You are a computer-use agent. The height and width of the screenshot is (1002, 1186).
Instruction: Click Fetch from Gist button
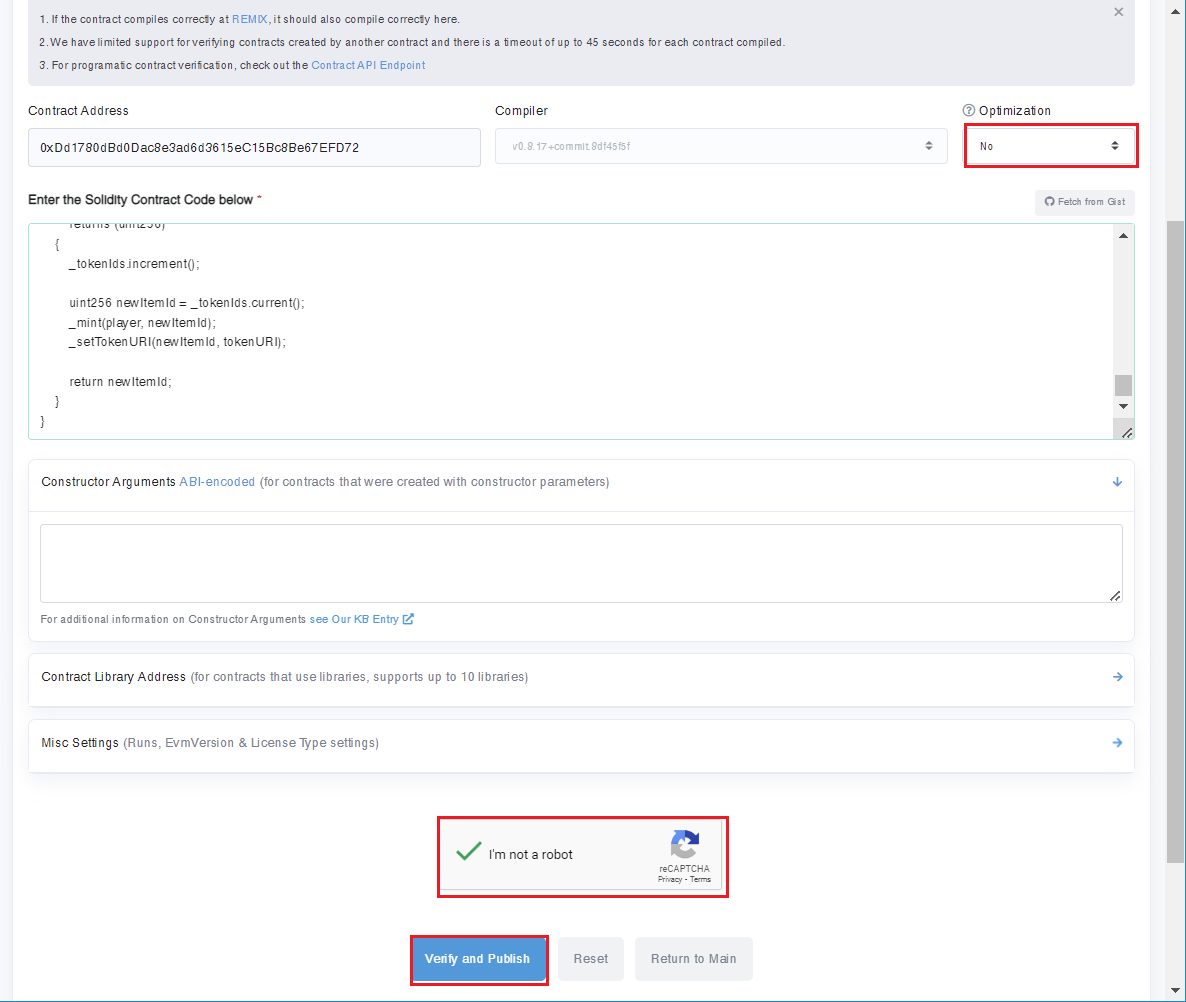coord(1084,202)
